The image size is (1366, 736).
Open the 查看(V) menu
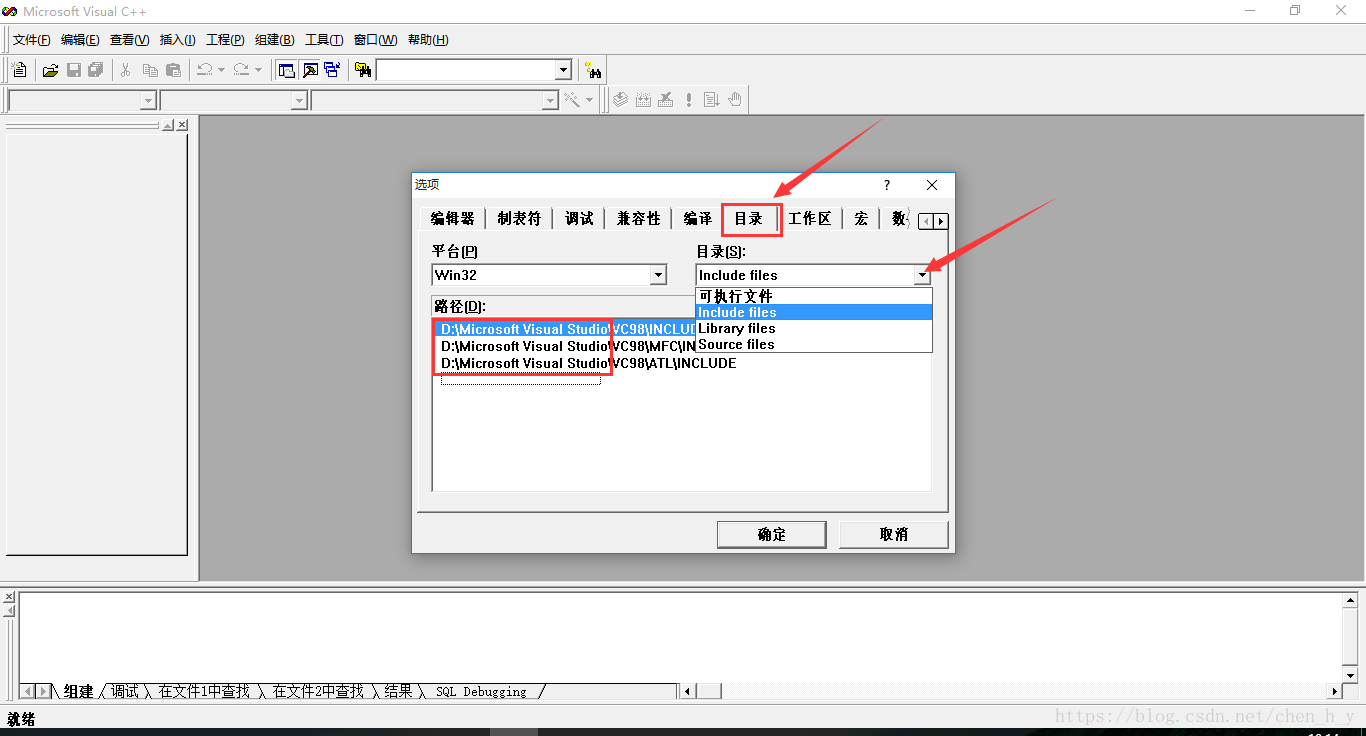(129, 40)
